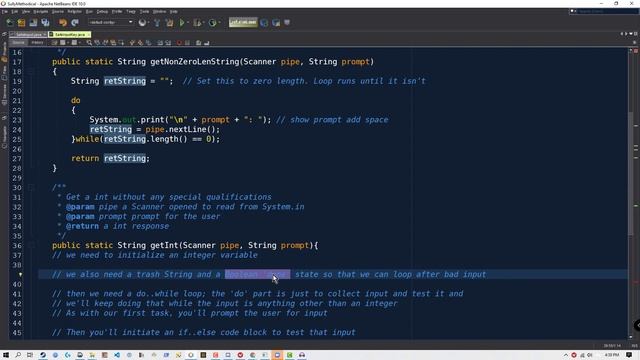Collapse the getInt method fold at line 36

(31, 245)
